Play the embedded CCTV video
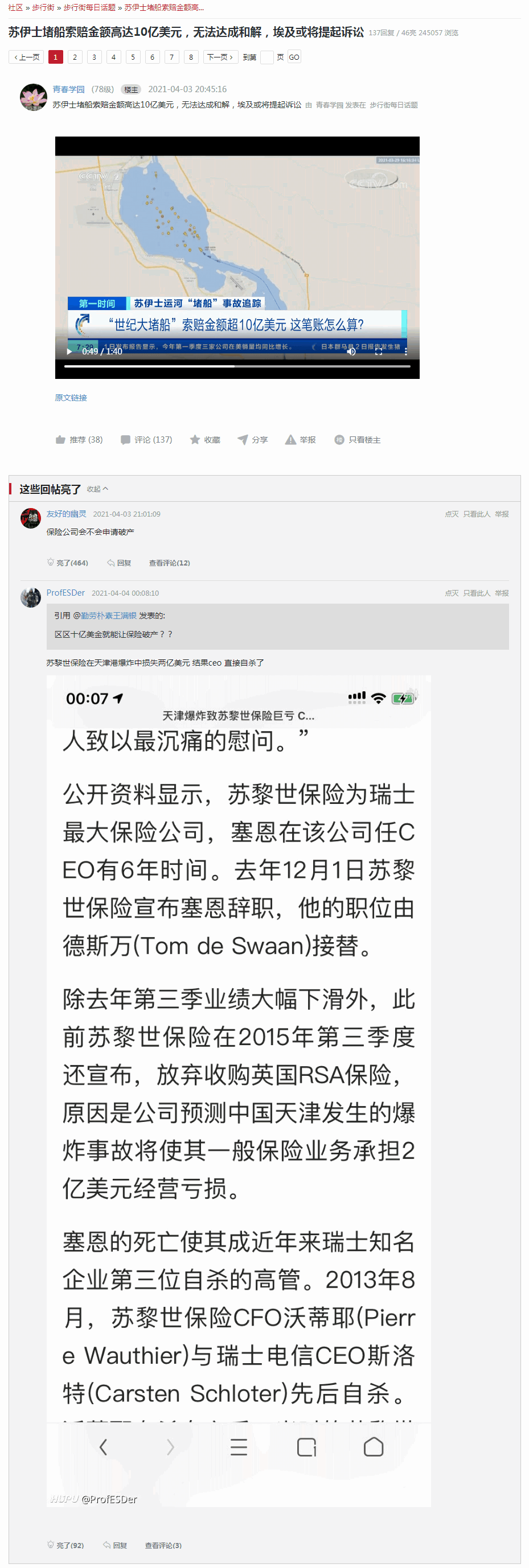The image size is (529, 1568). [69, 352]
